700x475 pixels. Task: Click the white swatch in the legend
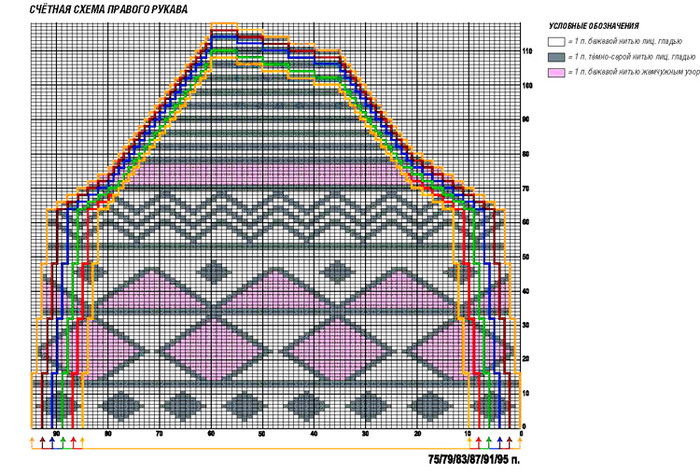pyautogui.click(x=556, y=42)
